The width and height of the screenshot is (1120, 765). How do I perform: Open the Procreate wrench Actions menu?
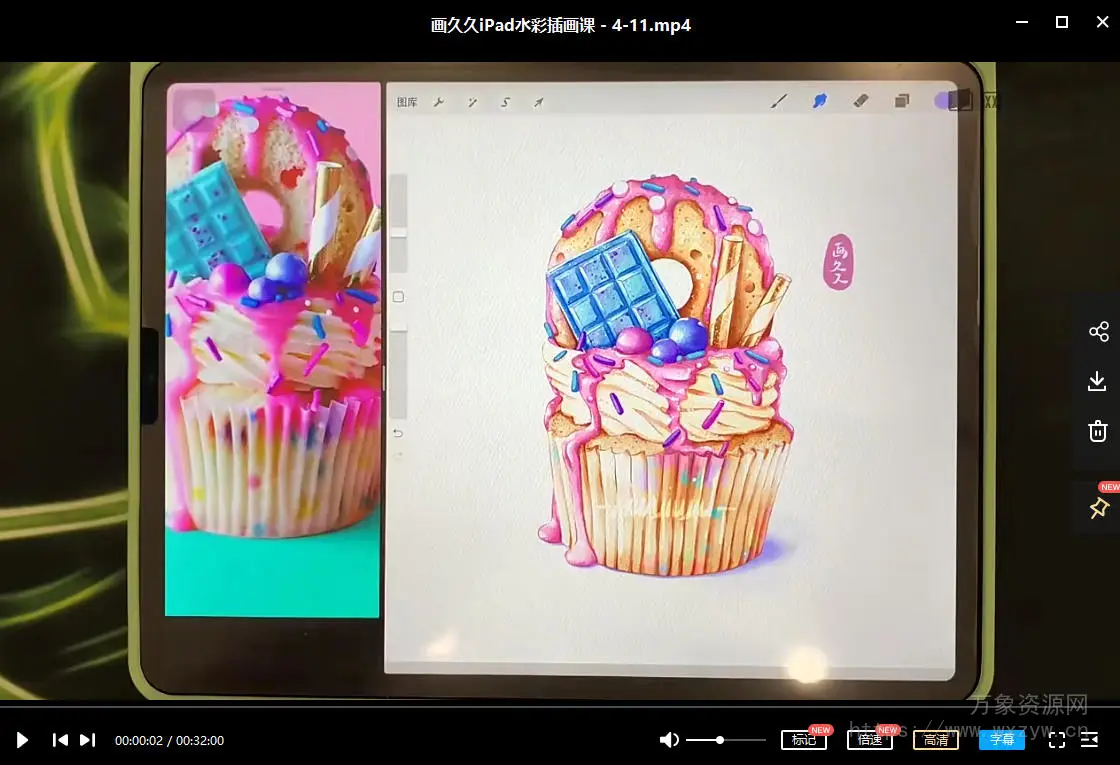pyautogui.click(x=438, y=102)
